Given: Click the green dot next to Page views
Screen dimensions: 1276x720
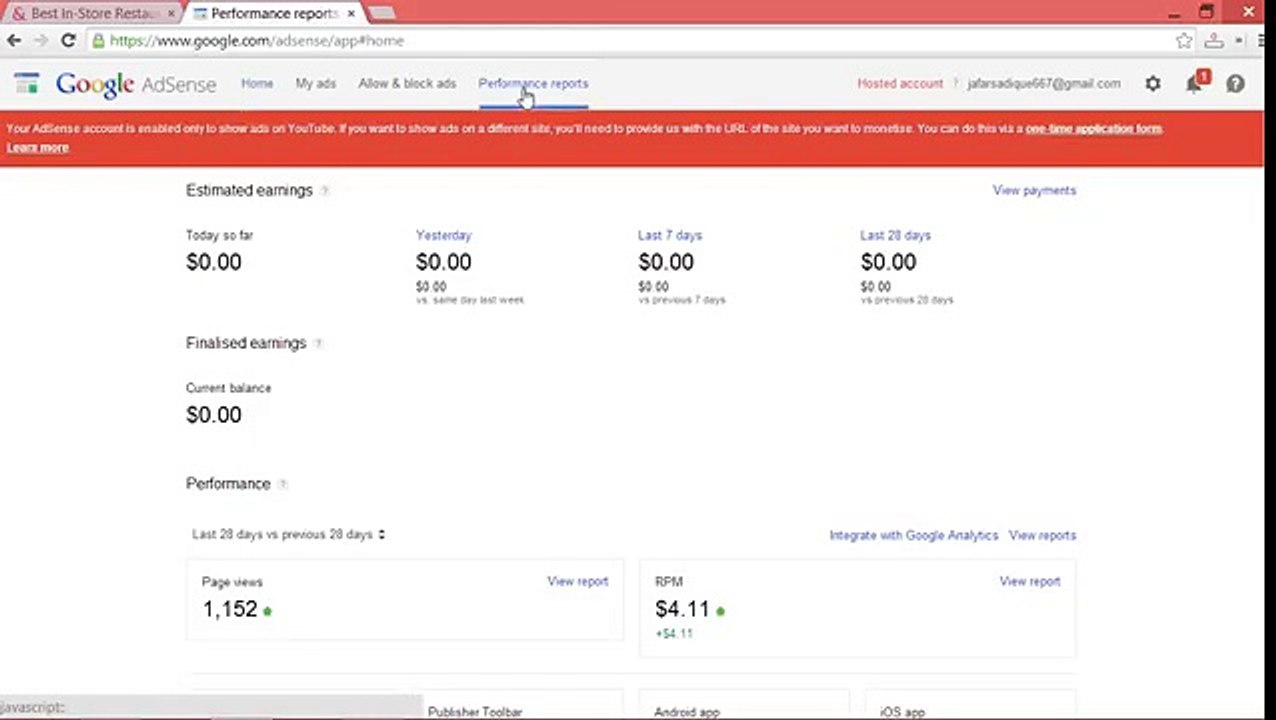Looking at the screenshot, I should [x=267, y=611].
